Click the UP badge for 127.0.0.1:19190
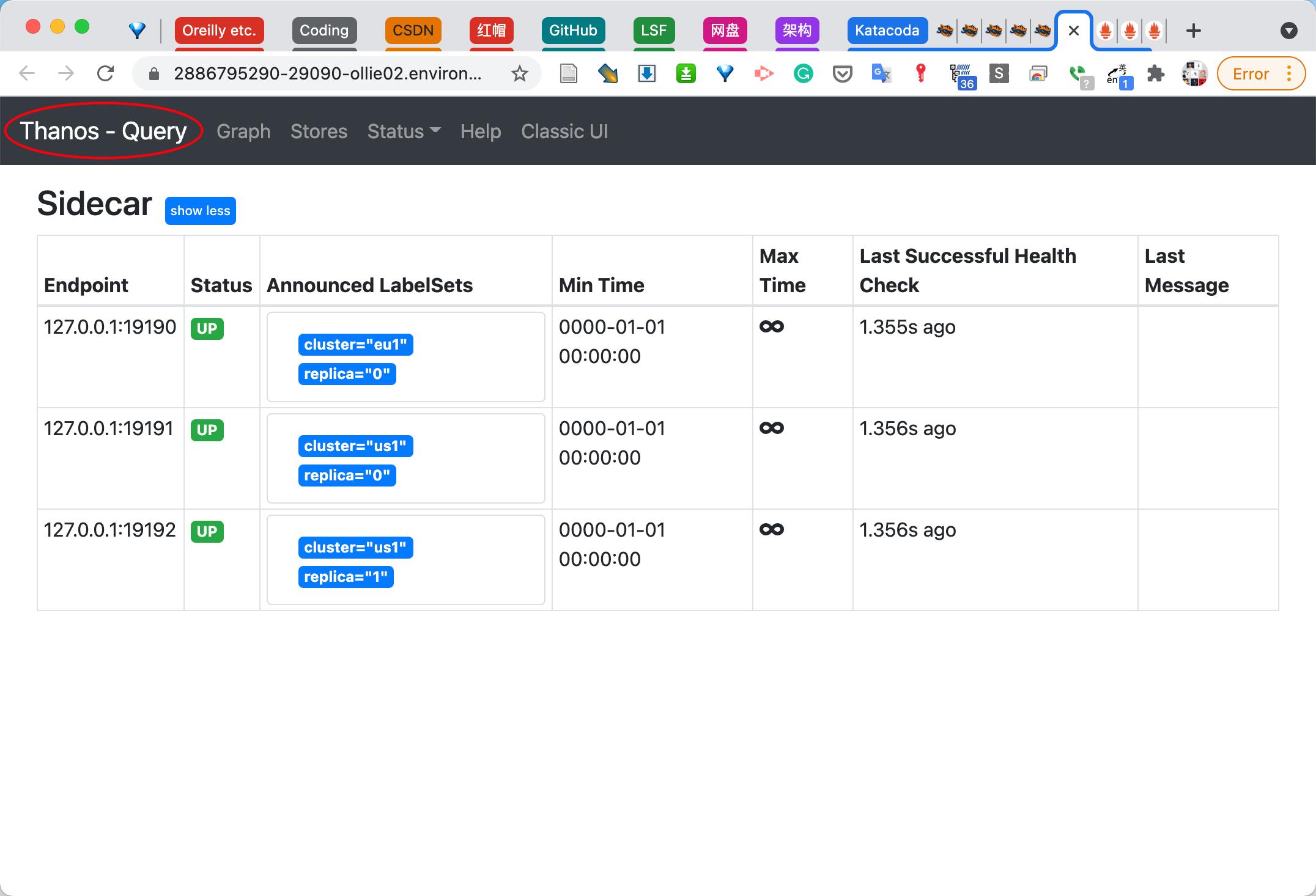This screenshot has height=896, width=1316. (x=207, y=329)
